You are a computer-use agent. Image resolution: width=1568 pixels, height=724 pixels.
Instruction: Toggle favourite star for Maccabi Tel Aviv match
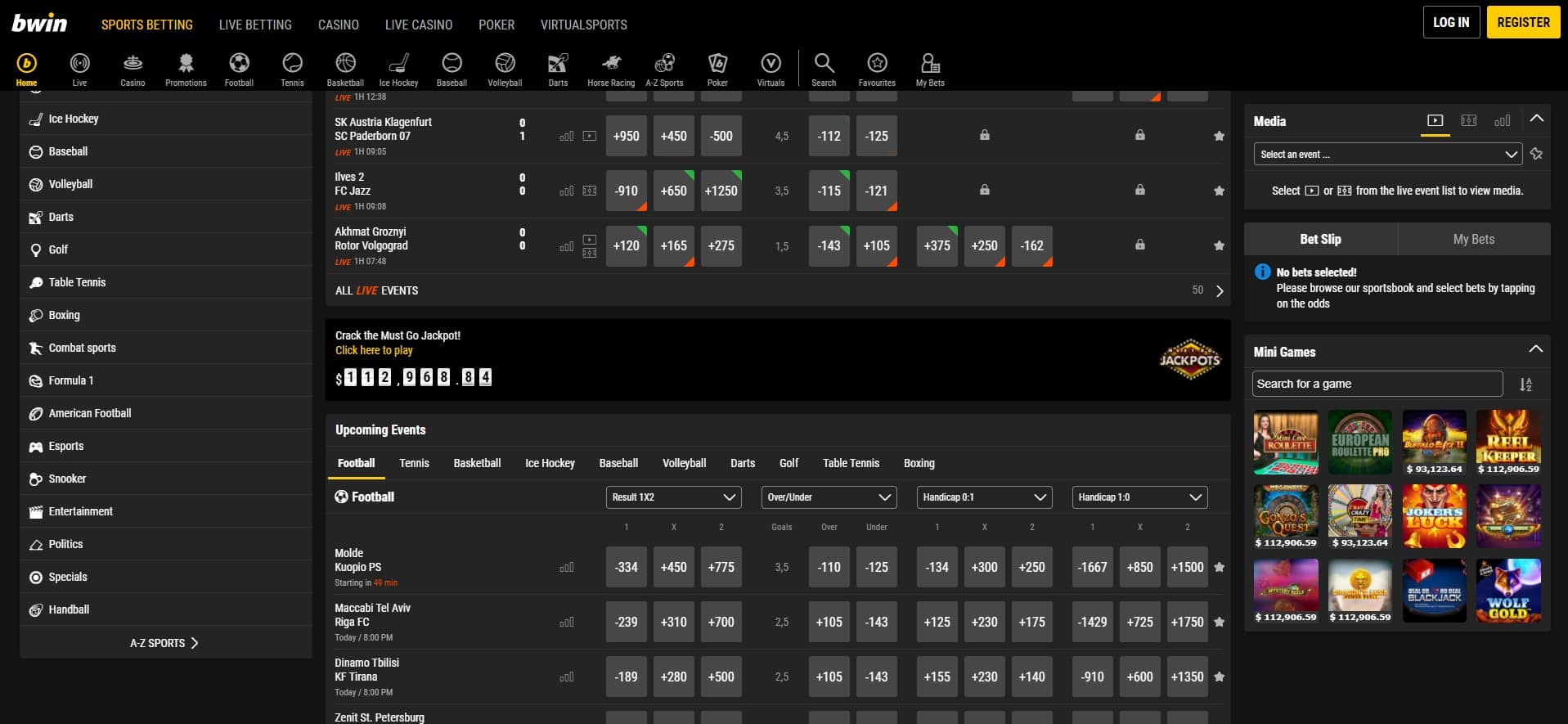1219,622
